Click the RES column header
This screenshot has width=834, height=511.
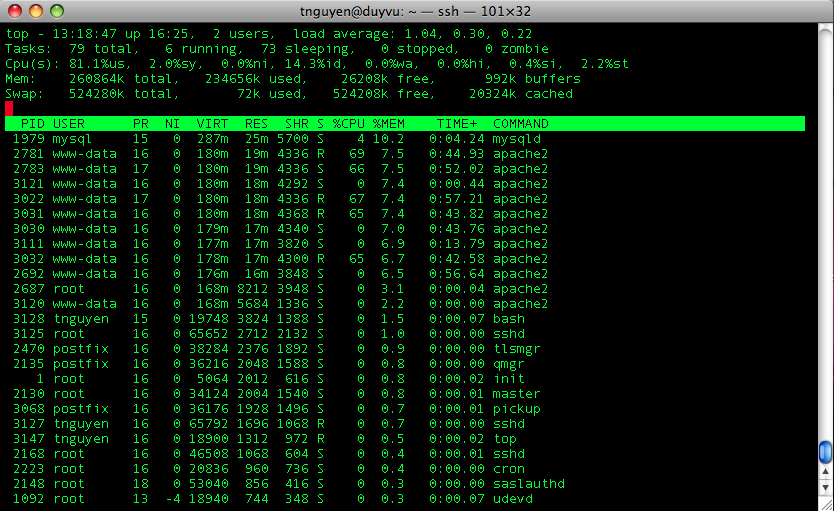coord(256,124)
